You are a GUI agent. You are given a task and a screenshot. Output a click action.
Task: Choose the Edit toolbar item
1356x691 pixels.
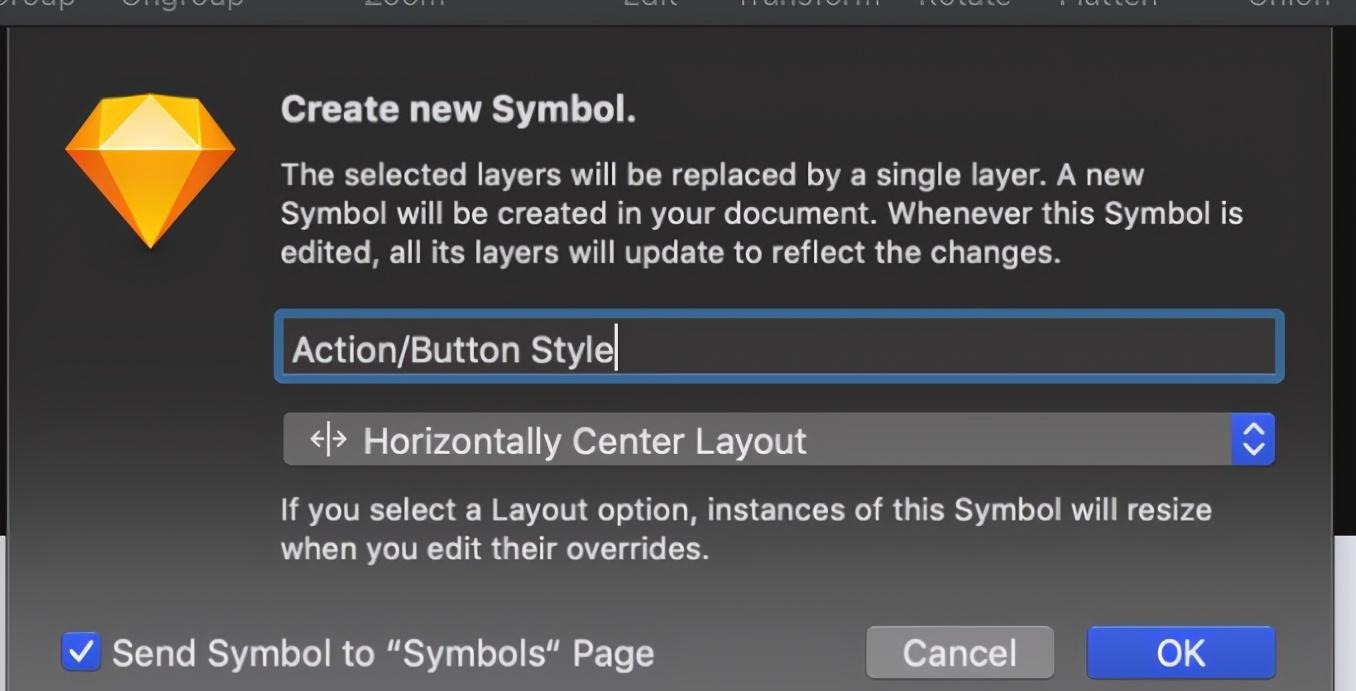click(650, 4)
